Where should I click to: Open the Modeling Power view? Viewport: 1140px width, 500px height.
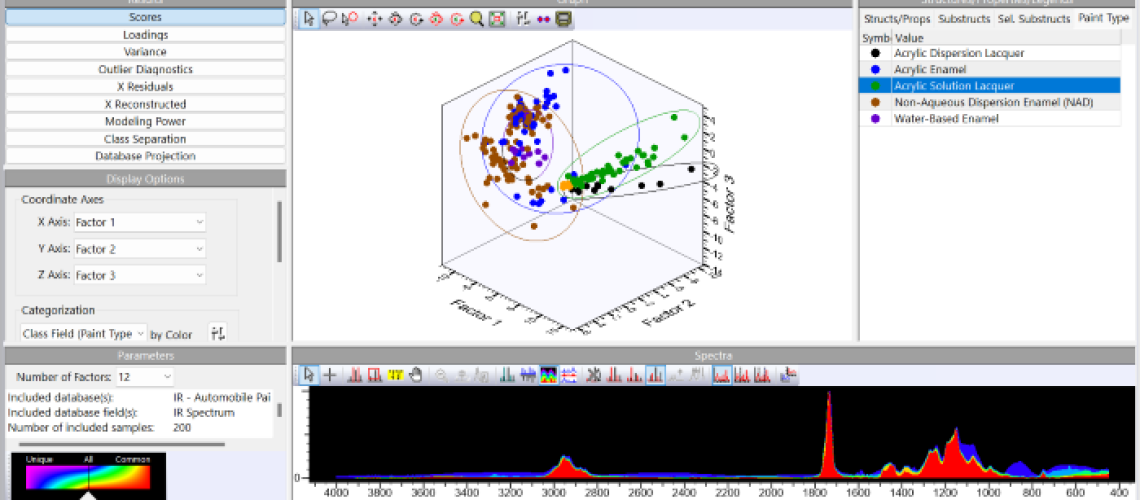click(145, 121)
